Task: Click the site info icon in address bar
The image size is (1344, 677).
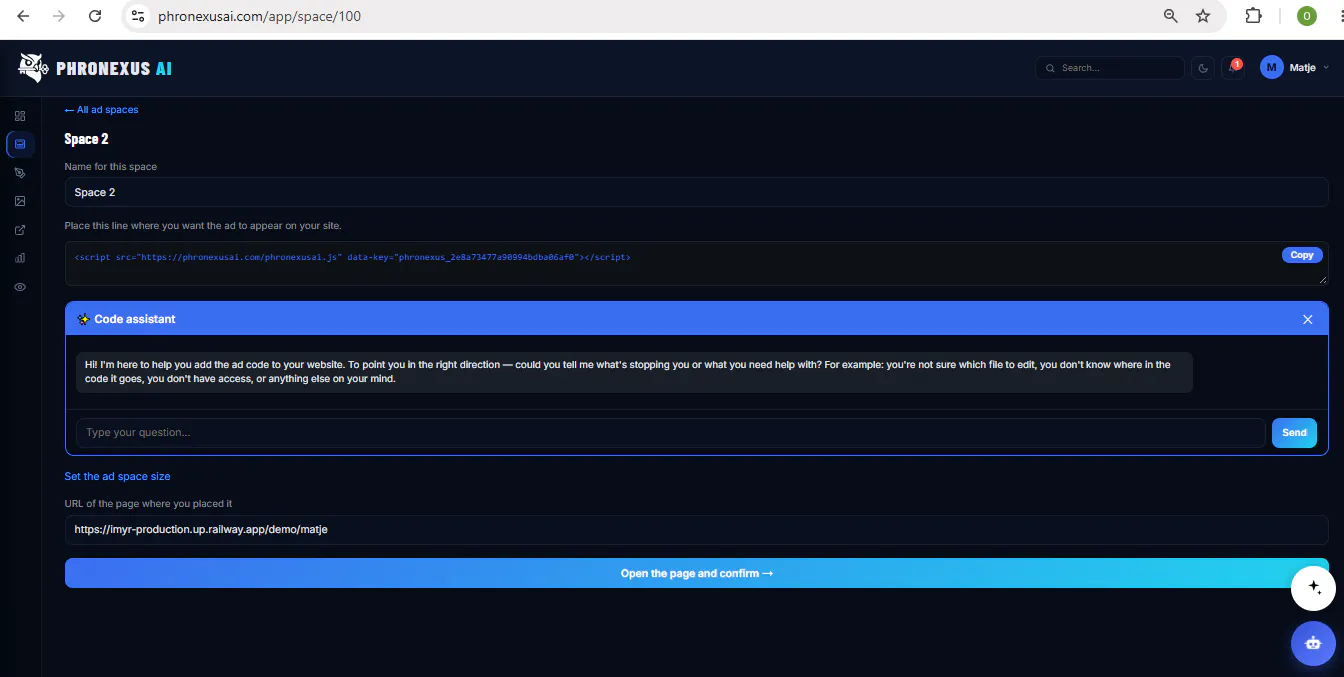Action: pos(139,16)
